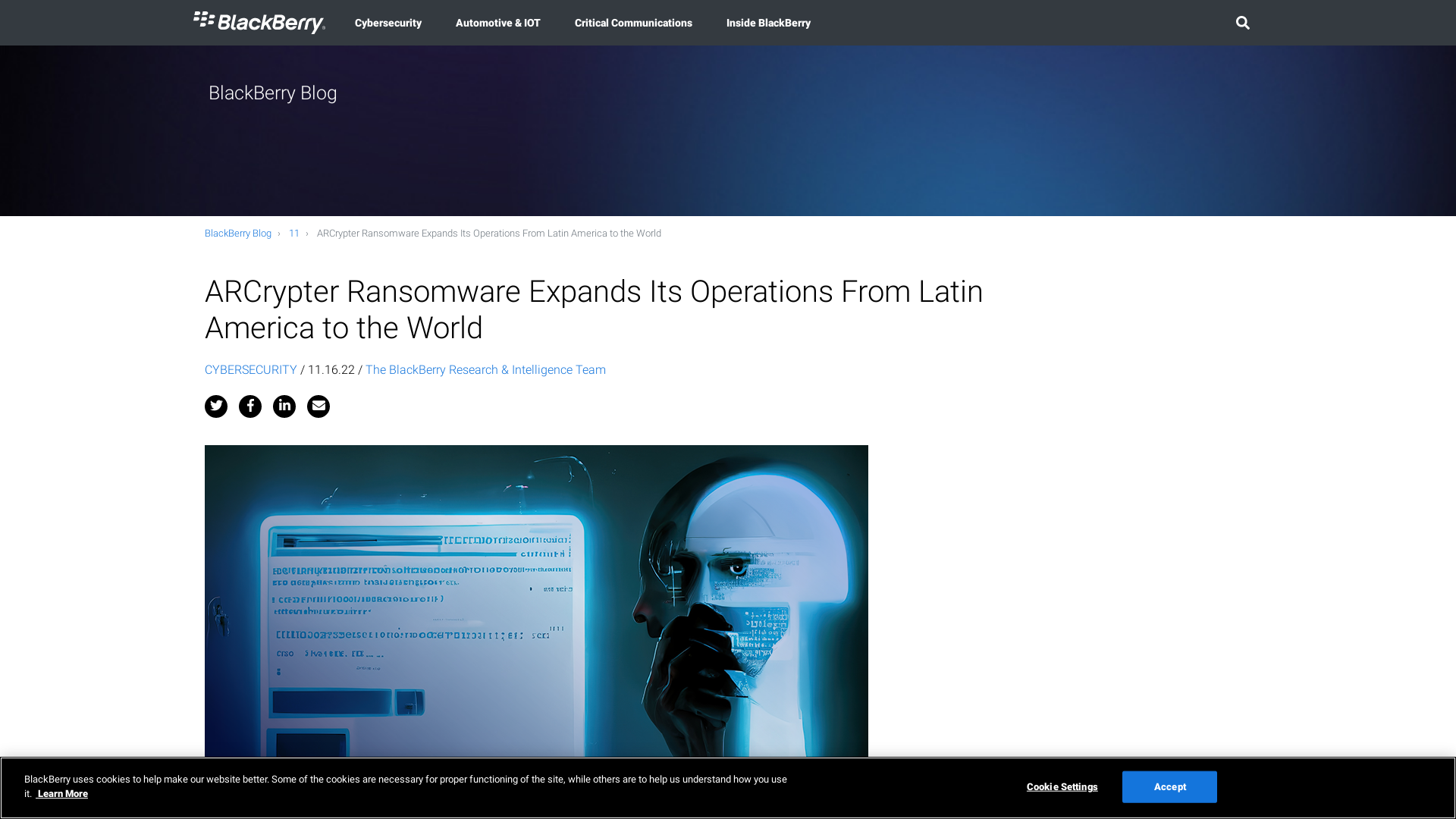Image resolution: width=1456 pixels, height=819 pixels.
Task: Open the Critical Communications menu
Action: (633, 23)
